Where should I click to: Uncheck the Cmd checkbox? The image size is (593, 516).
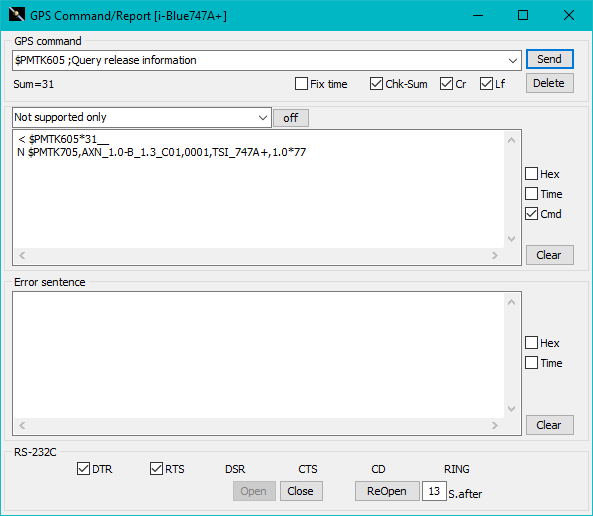coord(531,214)
